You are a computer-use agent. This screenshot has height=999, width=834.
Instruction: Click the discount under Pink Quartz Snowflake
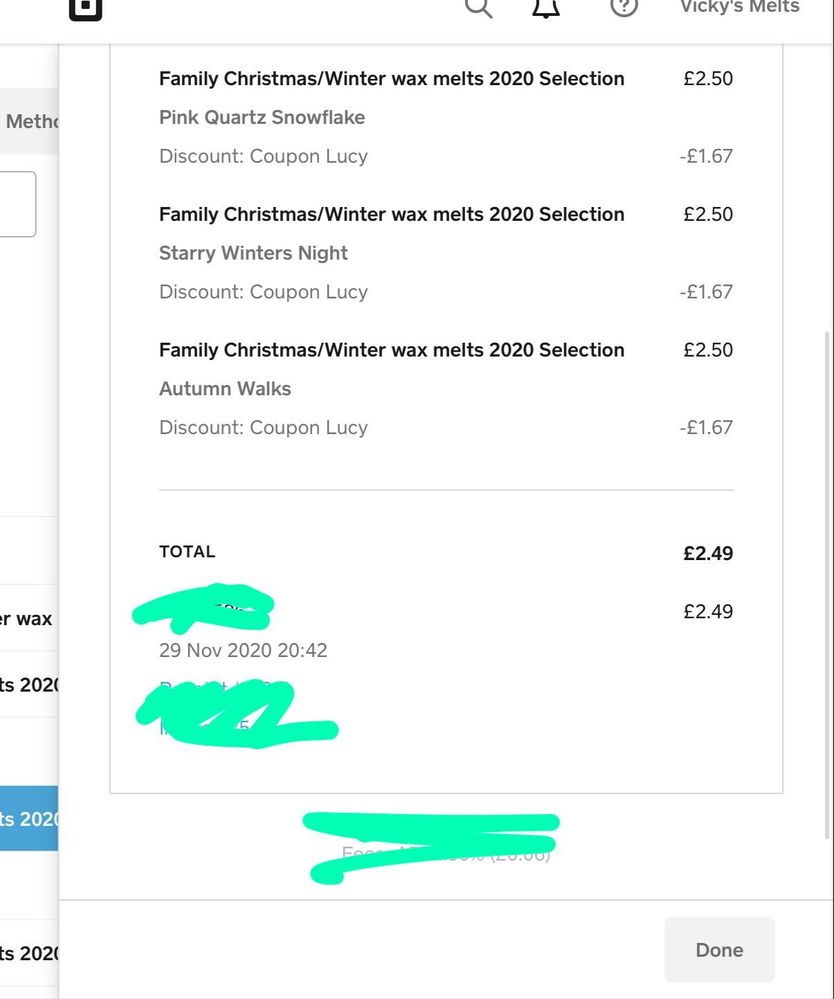[x=263, y=156]
